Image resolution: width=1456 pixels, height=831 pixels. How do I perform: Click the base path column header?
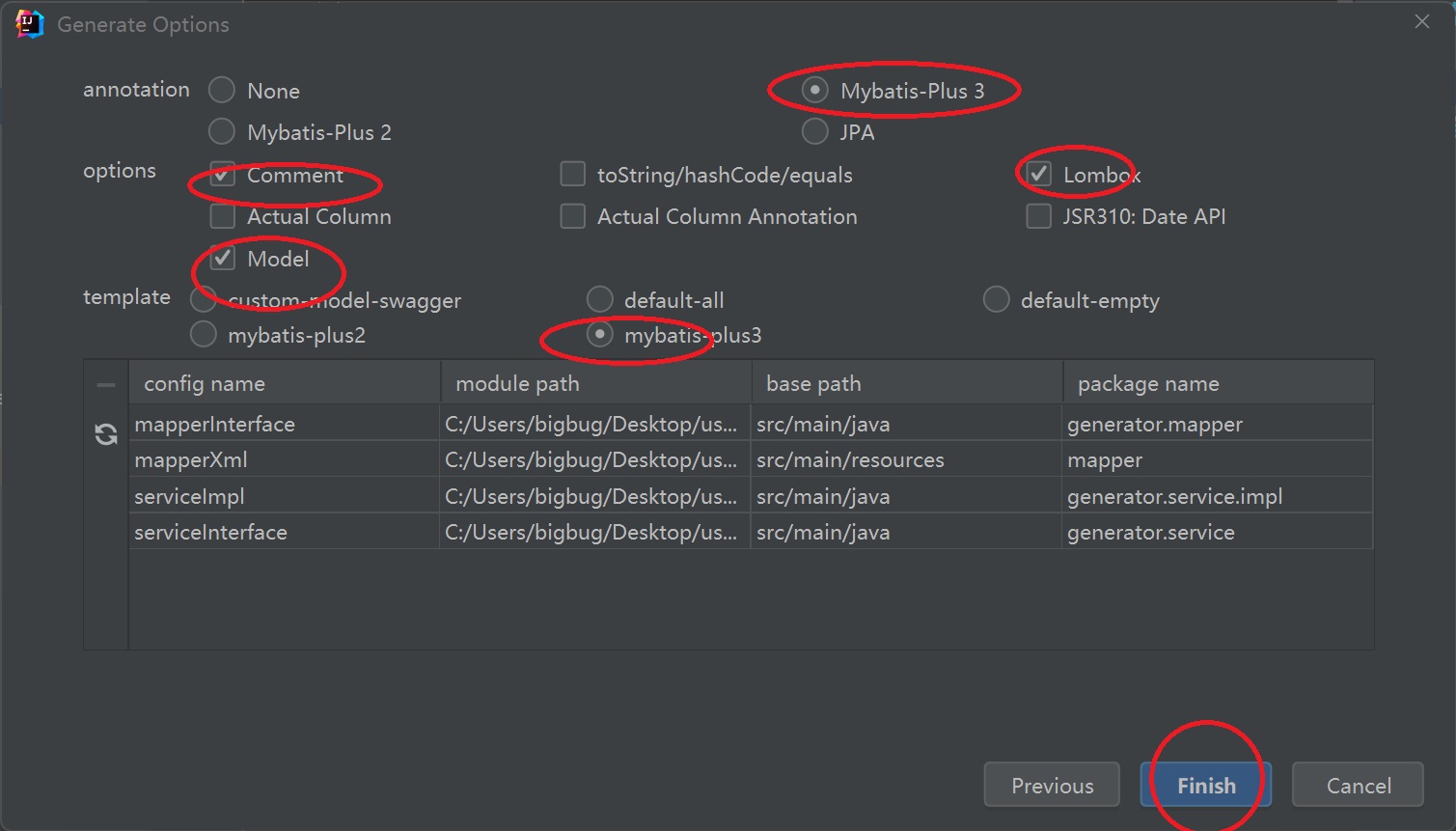click(x=907, y=384)
